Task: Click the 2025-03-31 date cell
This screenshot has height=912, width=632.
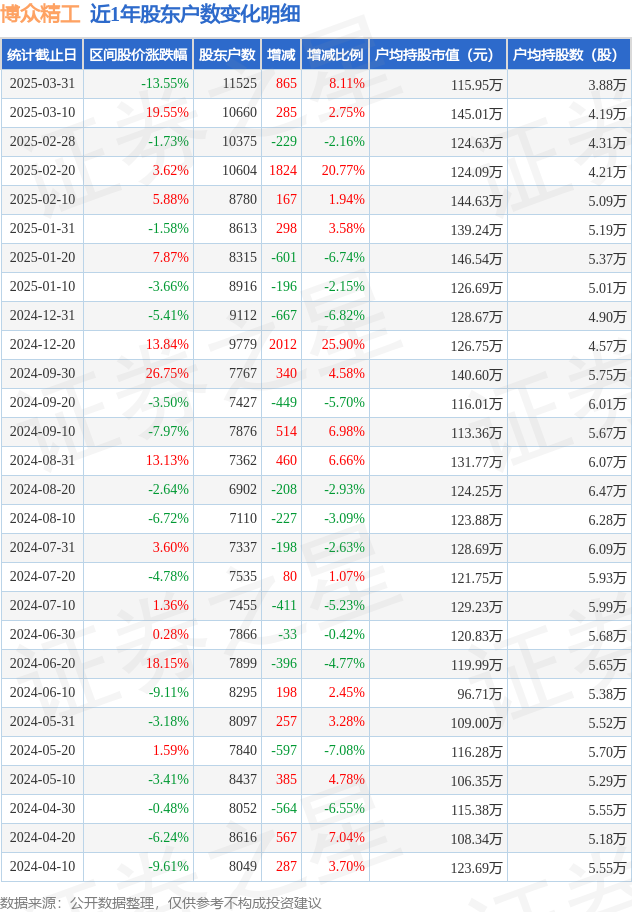Action: point(42,84)
